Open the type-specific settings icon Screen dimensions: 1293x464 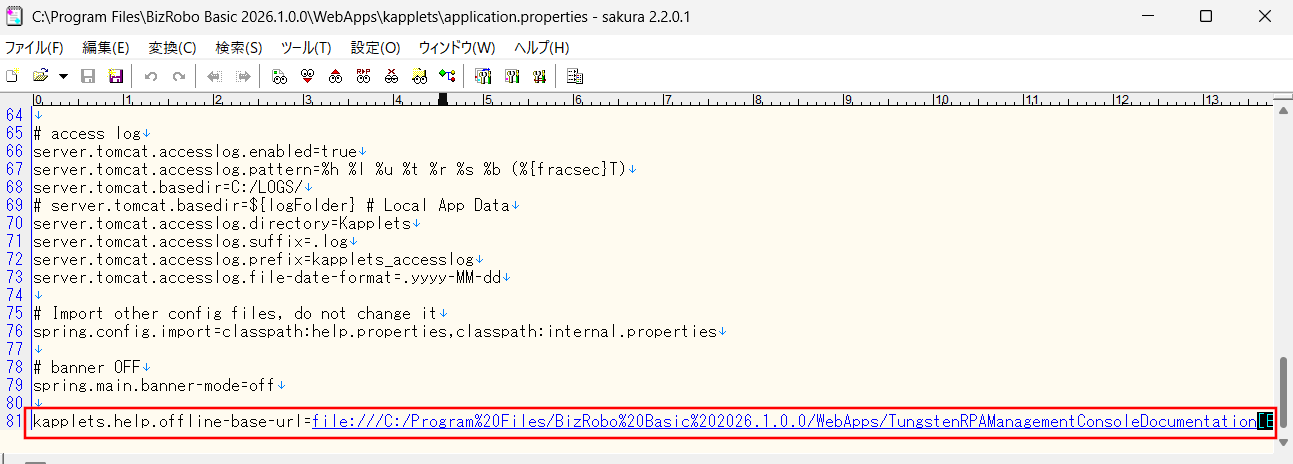(512, 76)
